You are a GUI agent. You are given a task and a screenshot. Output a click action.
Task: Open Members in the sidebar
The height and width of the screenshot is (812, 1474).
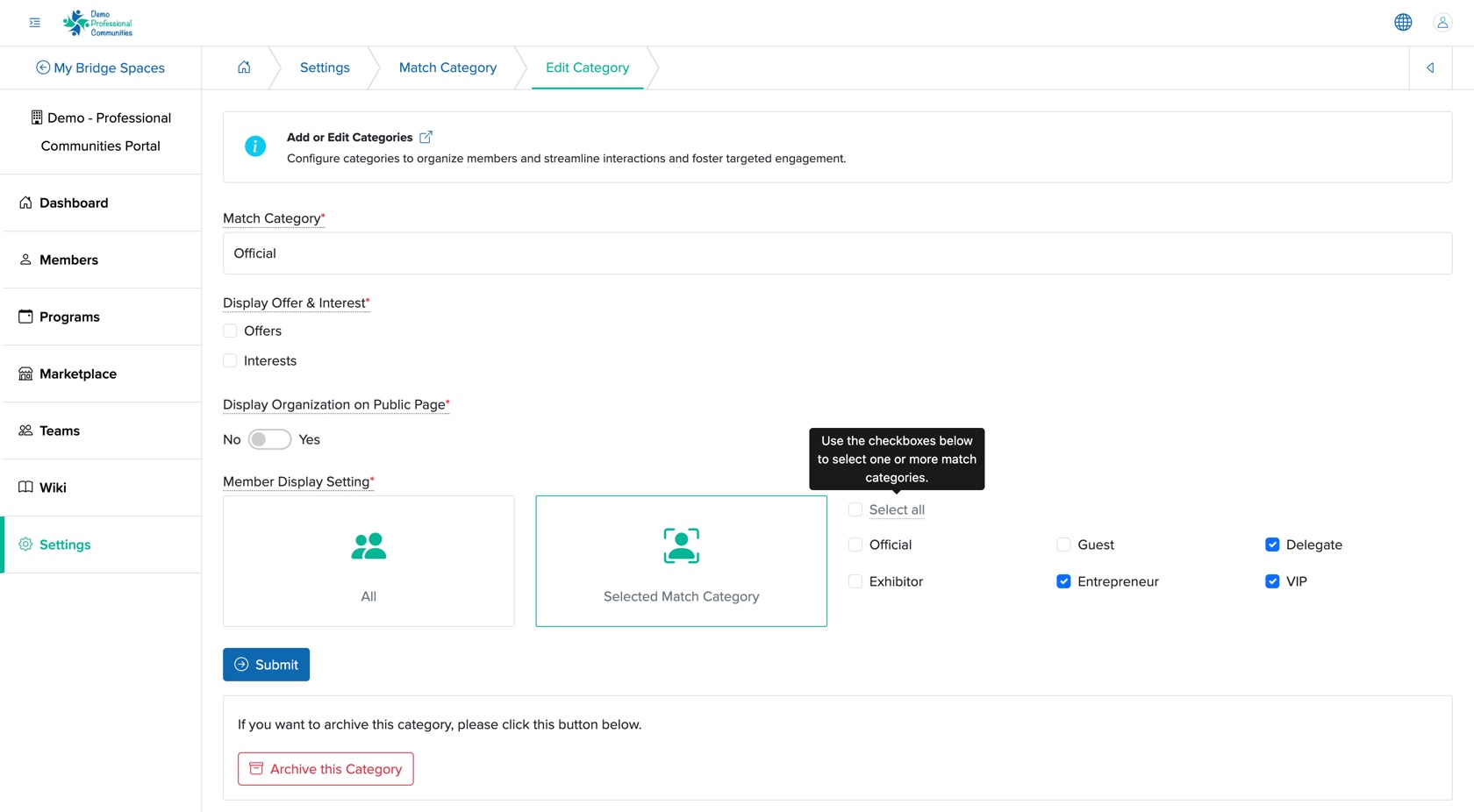coord(102,260)
